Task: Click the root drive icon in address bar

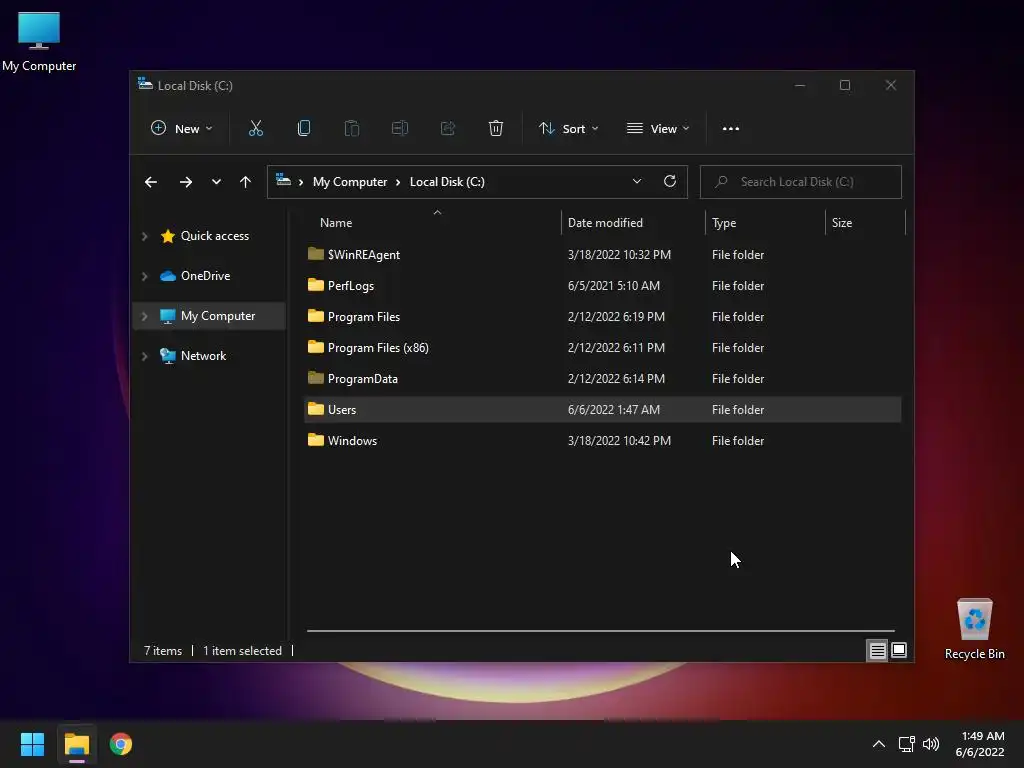Action: tap(283, 180)
